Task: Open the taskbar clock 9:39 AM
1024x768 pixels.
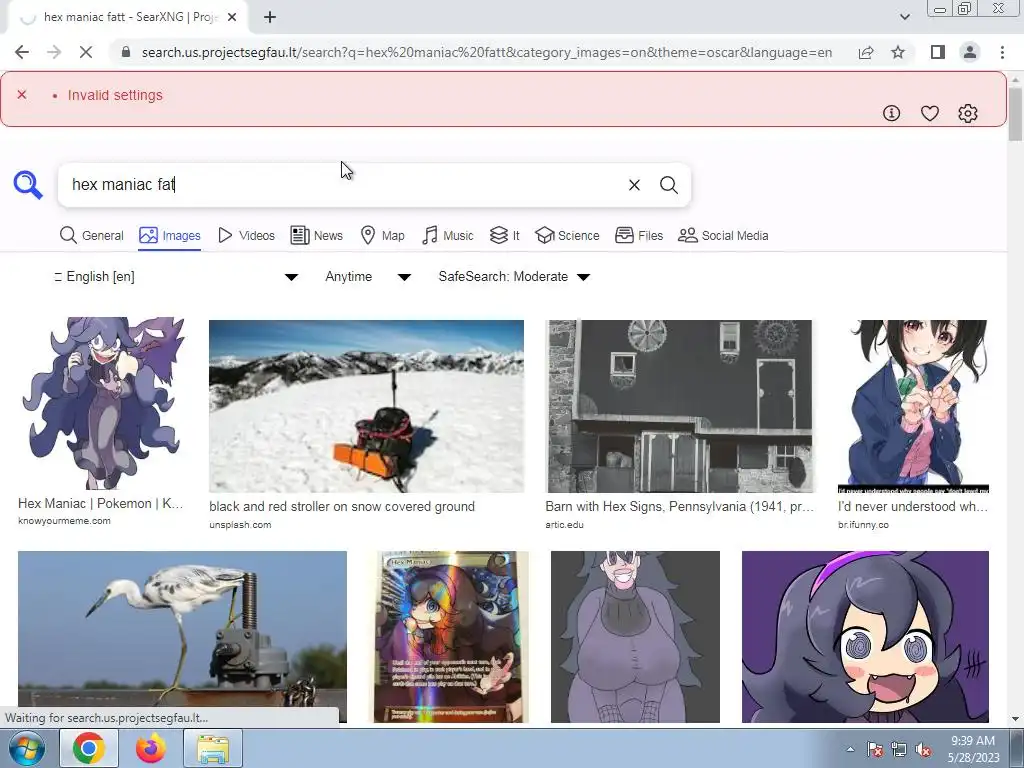Action: click(x=973, y=749)
